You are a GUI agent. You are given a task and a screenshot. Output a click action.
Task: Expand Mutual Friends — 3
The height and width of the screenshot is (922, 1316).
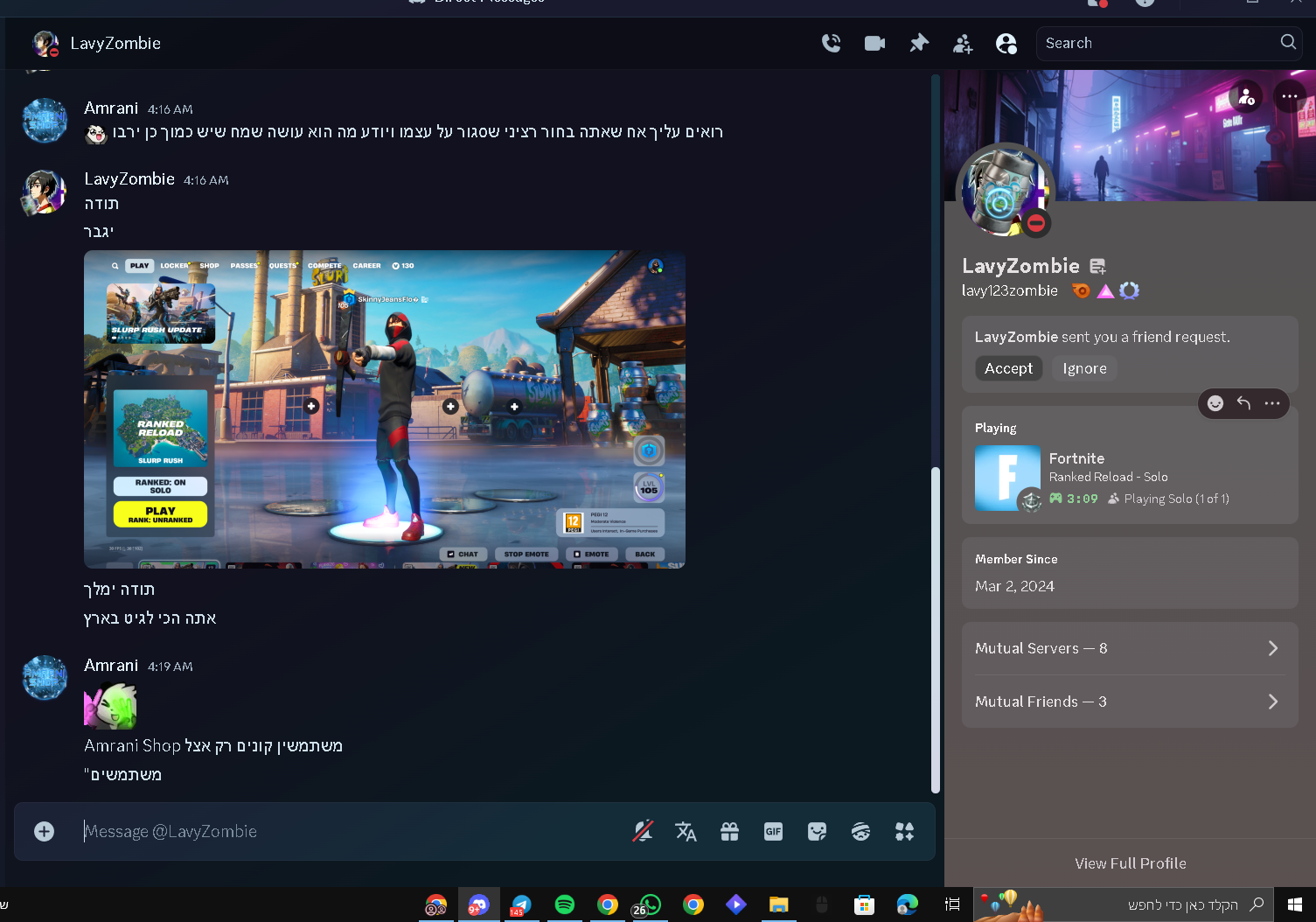[1130, 702]
